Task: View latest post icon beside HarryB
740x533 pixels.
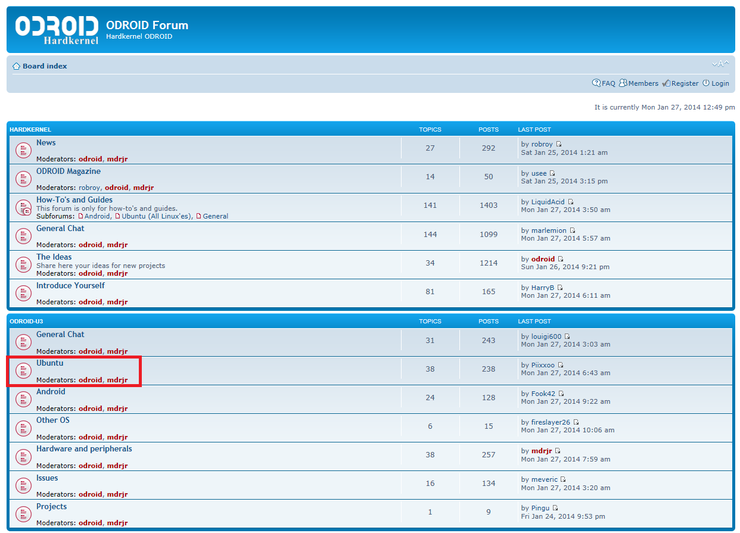Action: [560, 288]
